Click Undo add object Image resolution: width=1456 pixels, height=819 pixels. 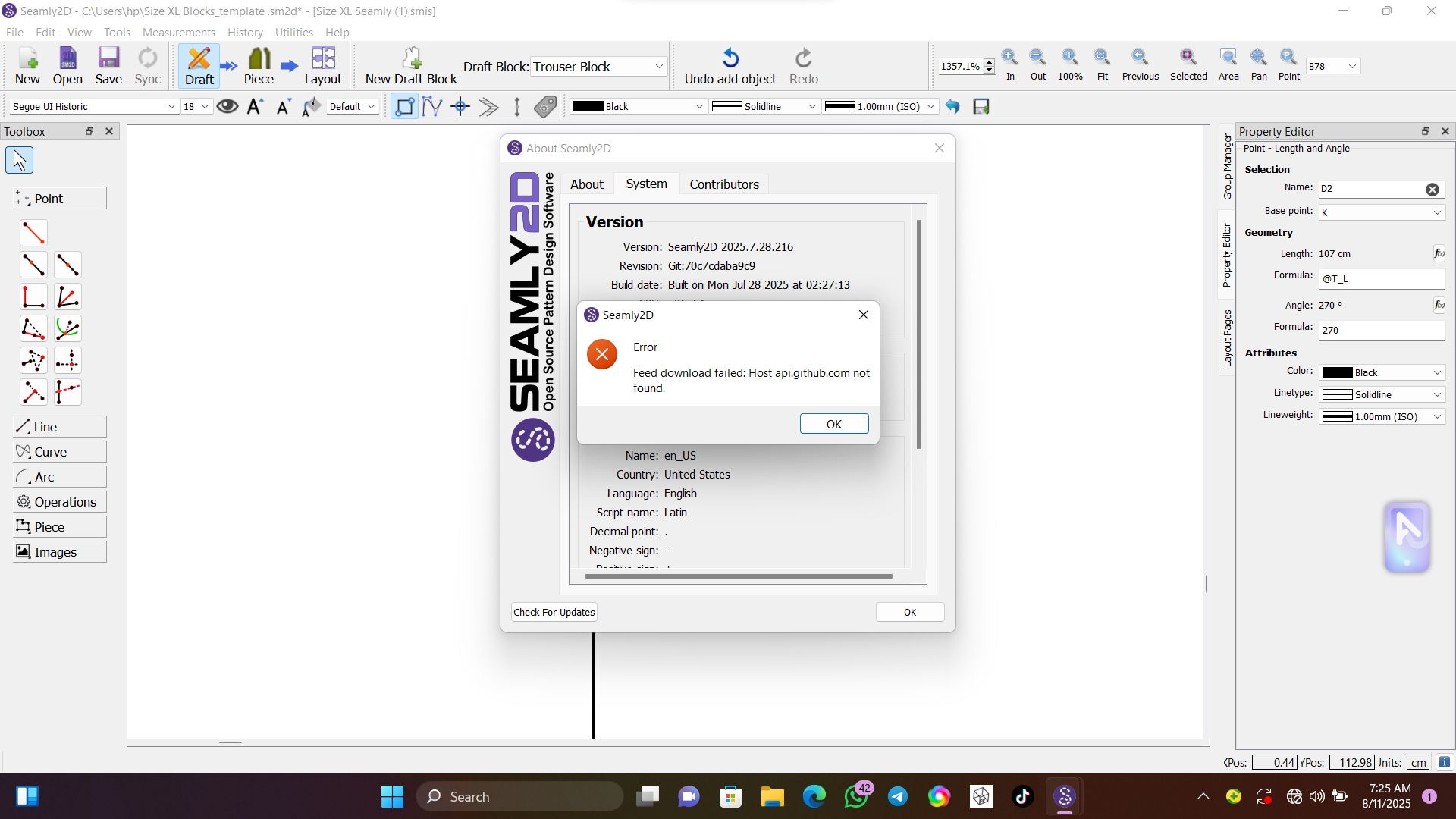point(730,66)
